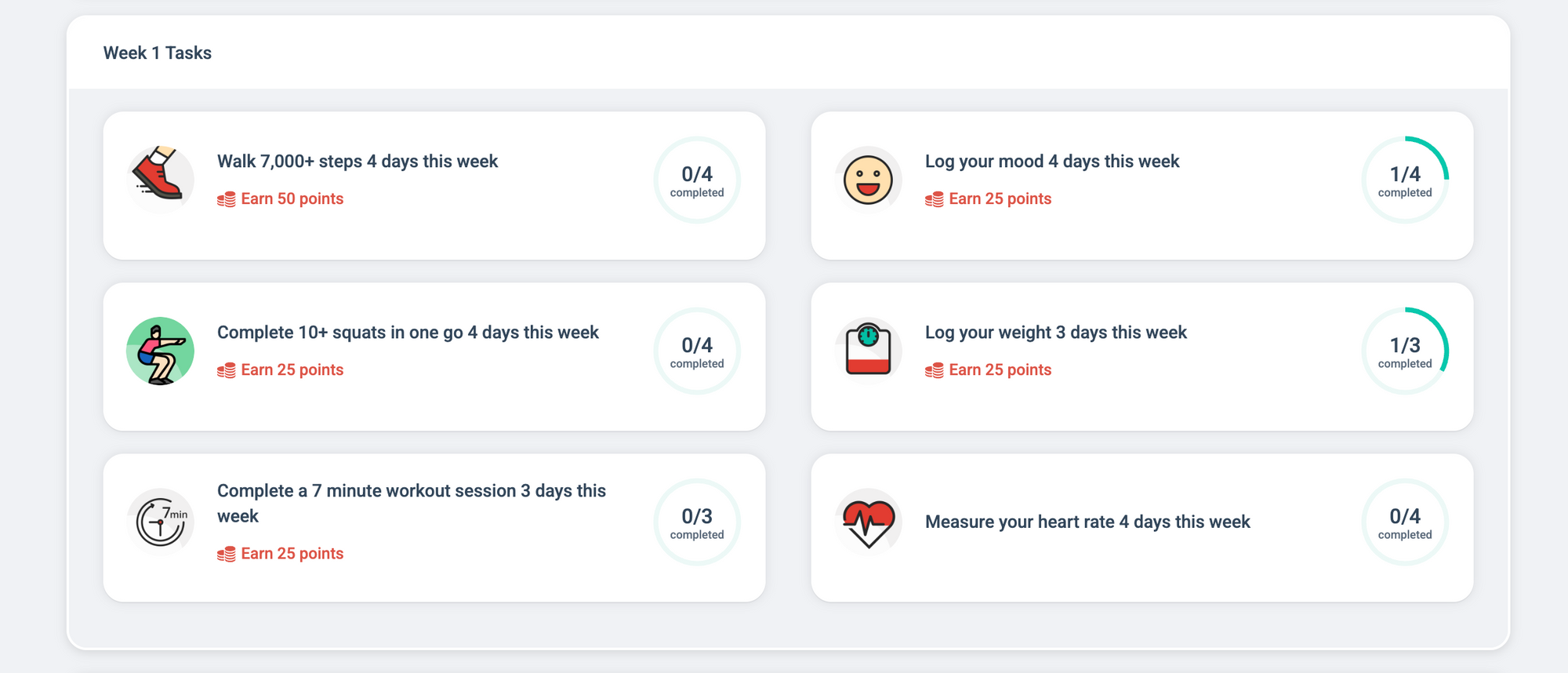Click the Week 1 Tasks heading
The height and width of the screenshot is (673, 1568).
point(158,53)
